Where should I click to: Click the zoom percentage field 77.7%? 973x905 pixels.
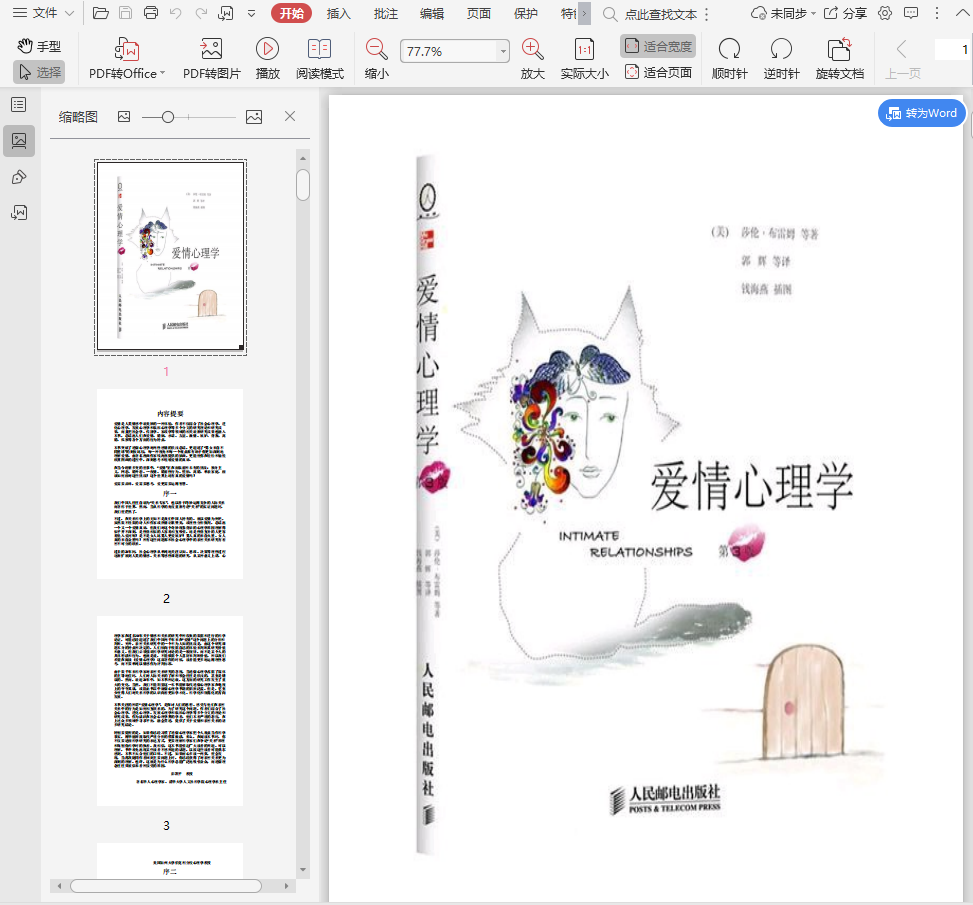(x=449, y=52)
